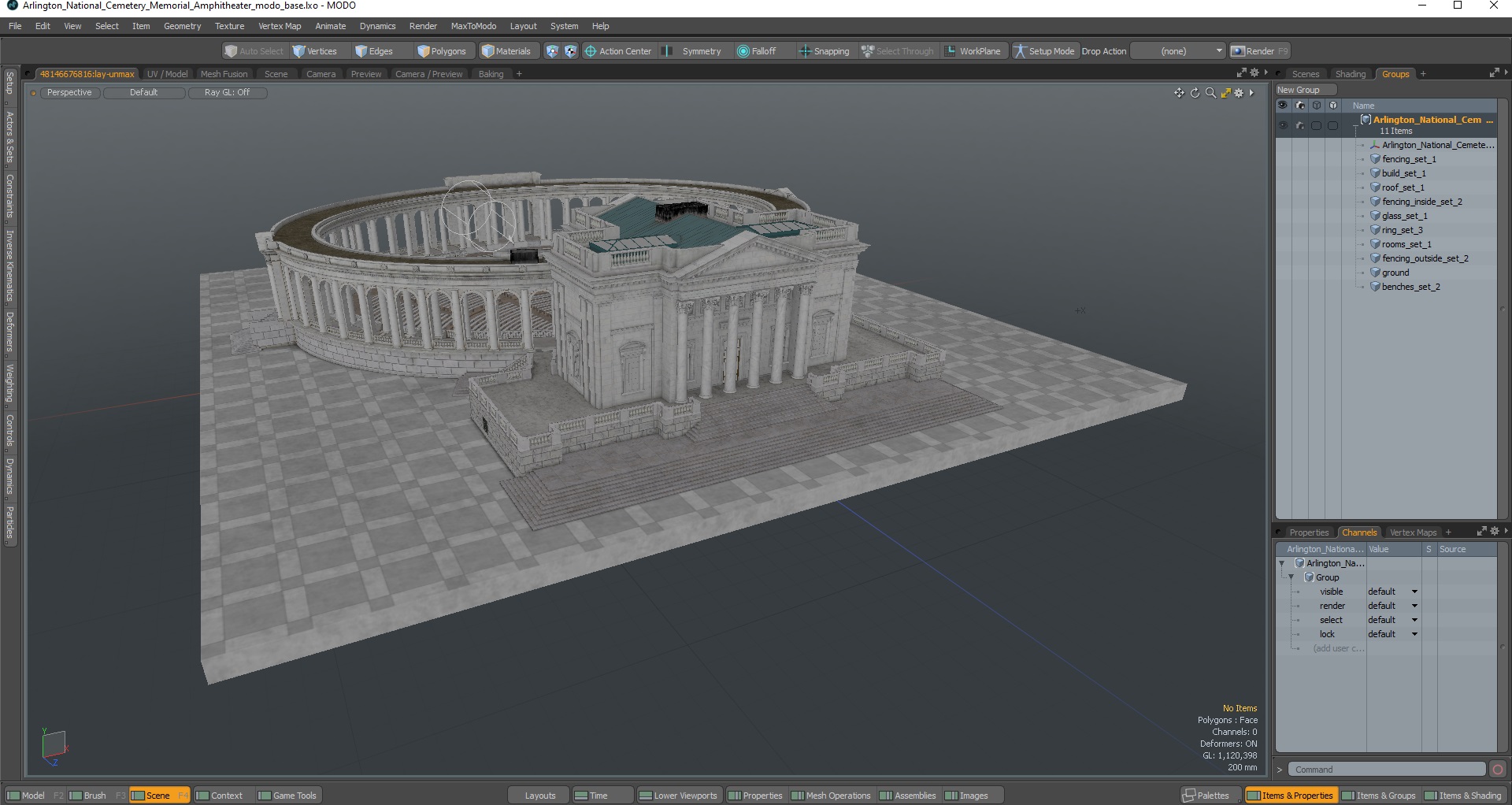Switch to Edges selection mode
The width and height of the screenshot is (1512, 805).
coord(374,51)
